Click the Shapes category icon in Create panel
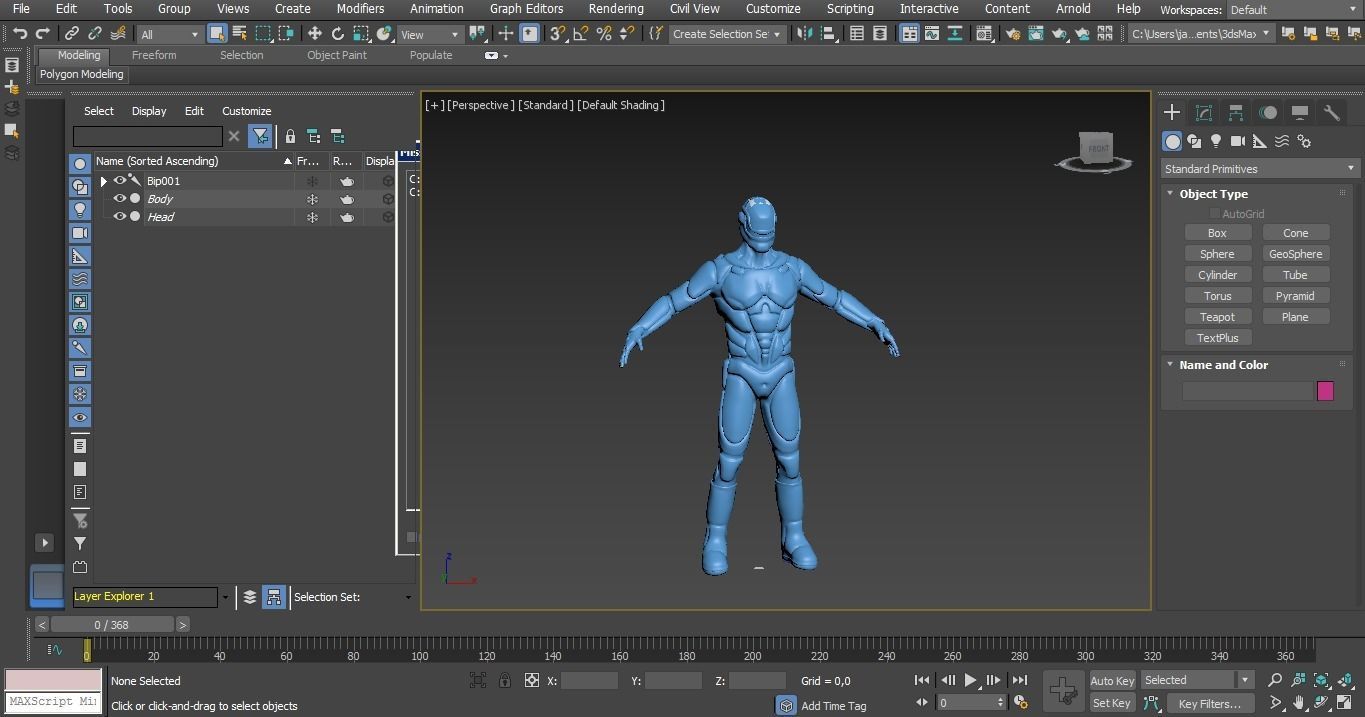This screenshot has height=717, width=1365. click(1194, 141)
